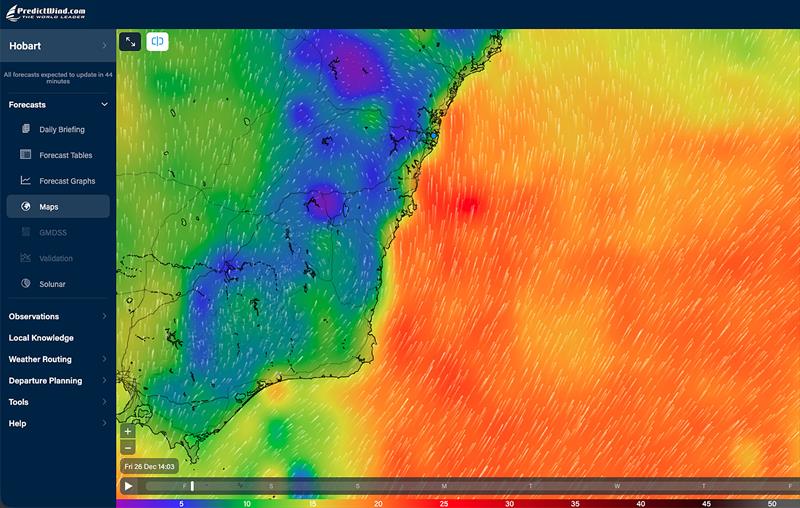This screenshot has height=508, width=800.
Task: Open Forecast Graphs
Action: (x=67, y=181)
